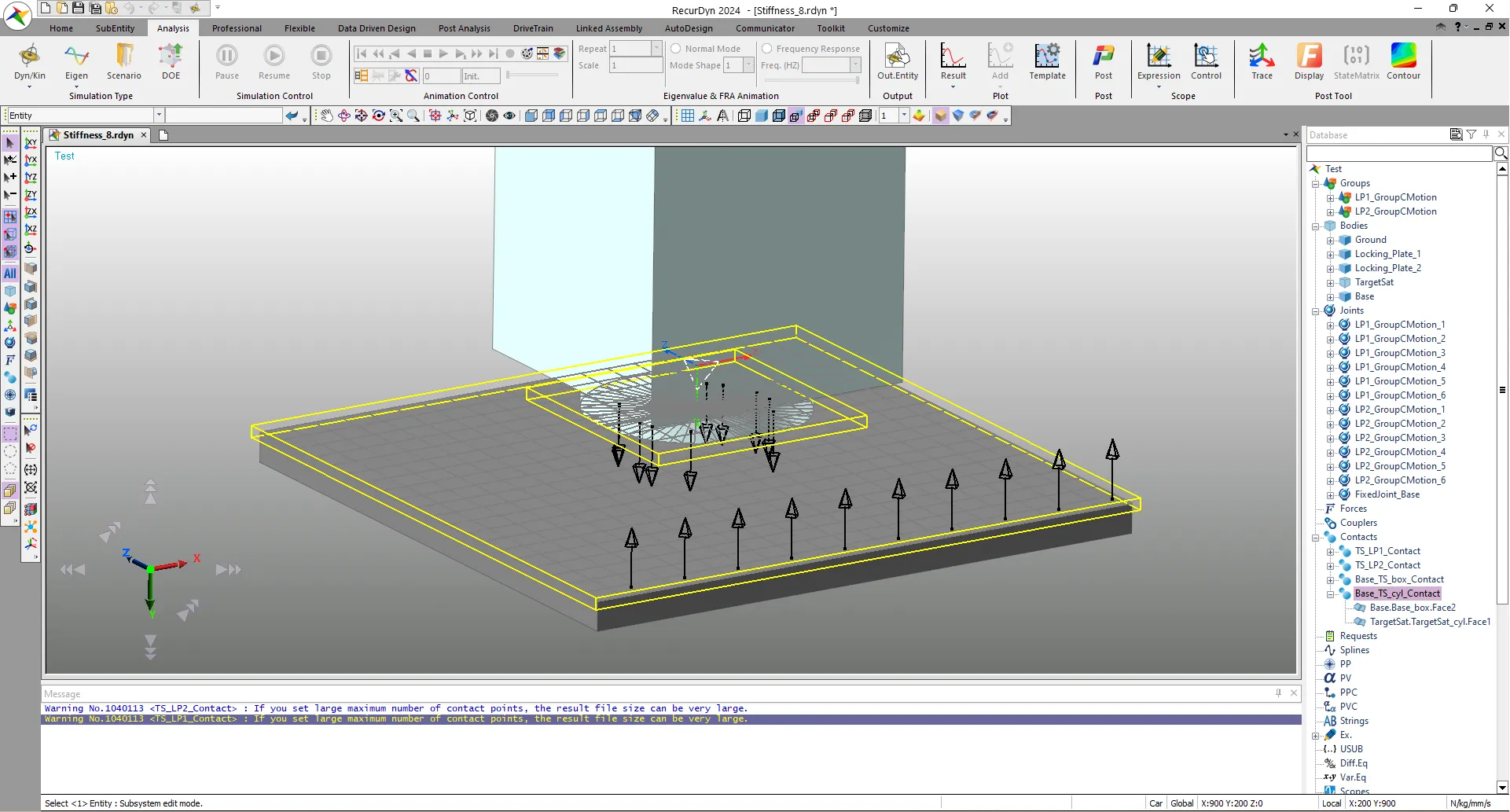The image size is (1510, 812).
Task: Select the Locking_Plate_1 body
Action: pyautogui.click(x=1387, y=255)
